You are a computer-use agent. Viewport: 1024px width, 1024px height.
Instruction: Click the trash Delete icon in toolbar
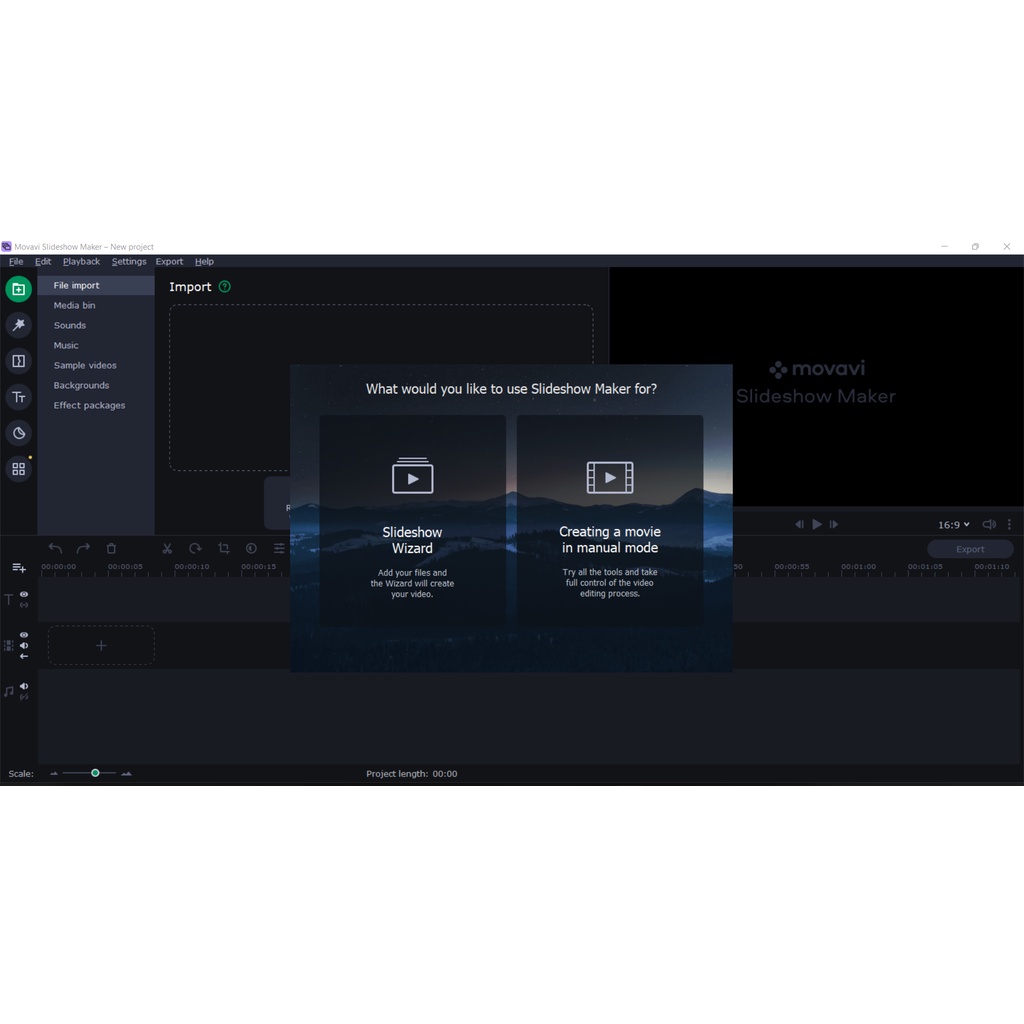[x=111, y=548]
